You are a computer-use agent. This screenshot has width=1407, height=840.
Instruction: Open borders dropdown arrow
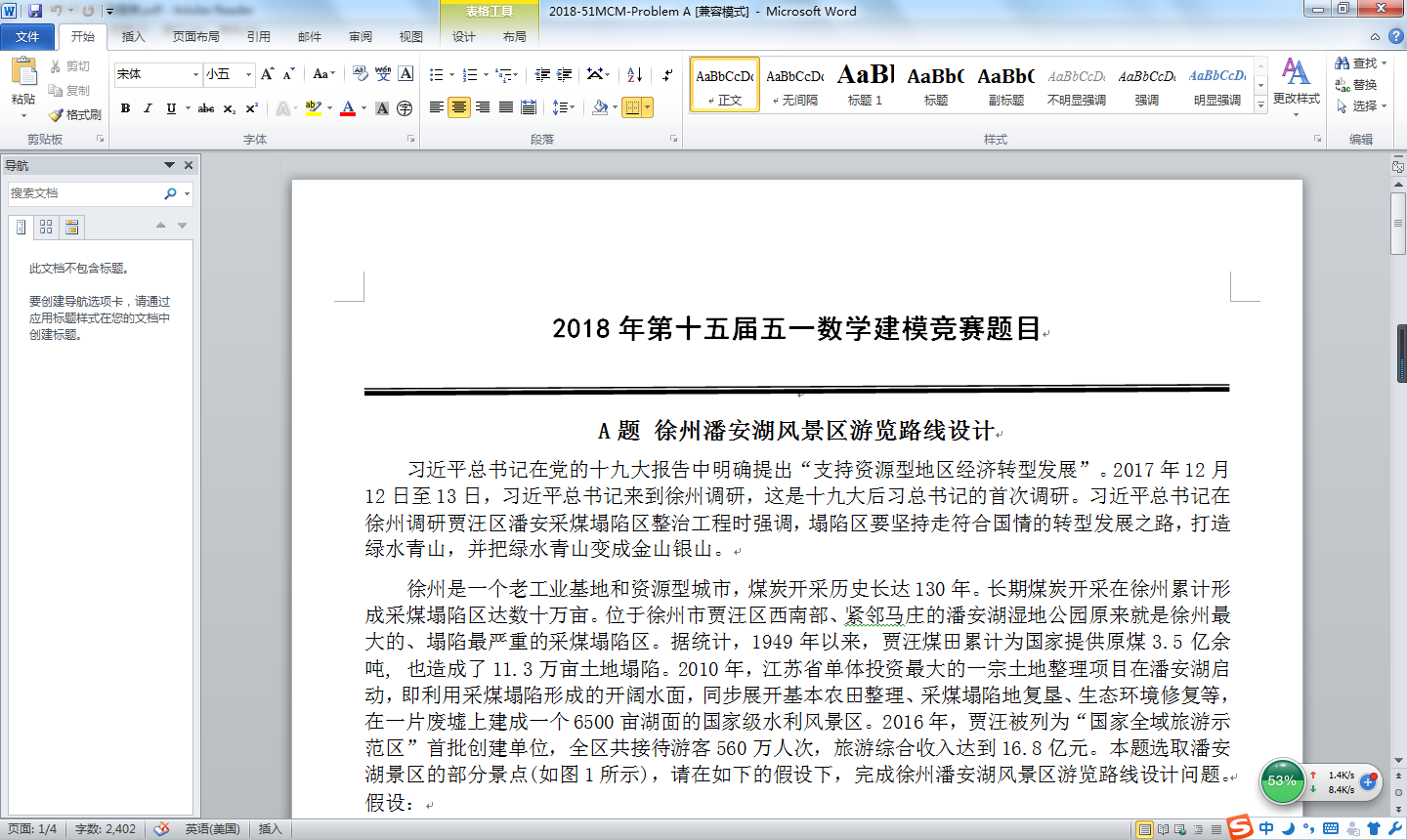pos(647,107)
